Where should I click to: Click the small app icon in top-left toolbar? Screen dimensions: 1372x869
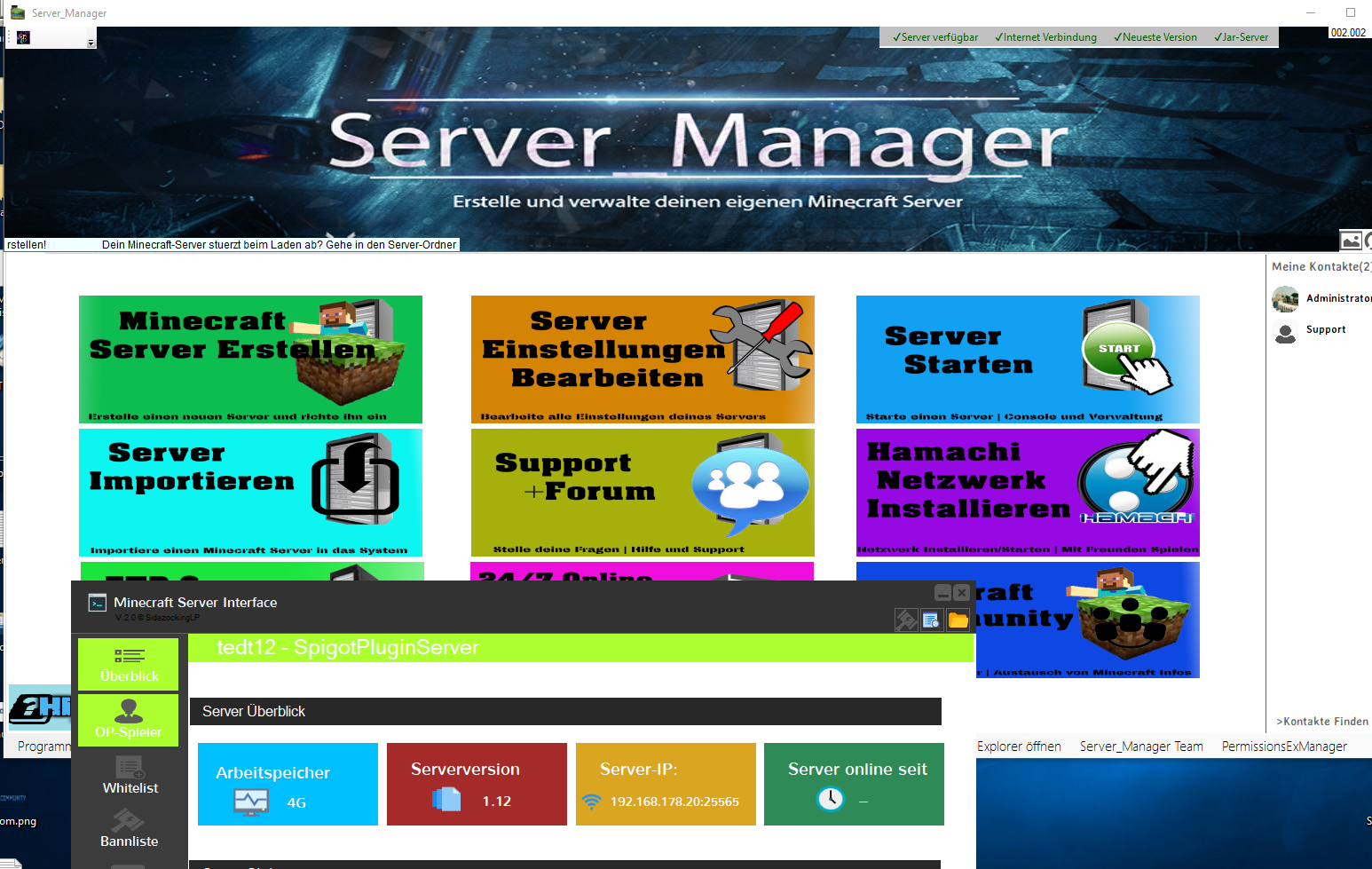[23, 37]
